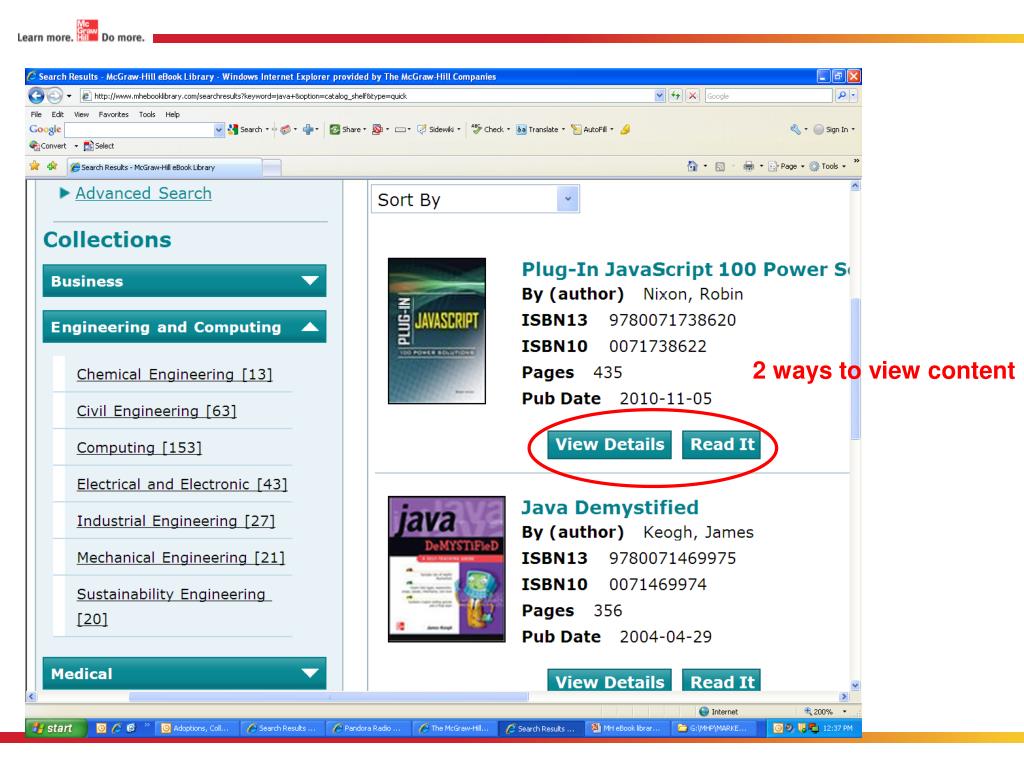Screen dimensions: 1024x768
Task: Open the address bar history dropdown arrow
Action: pyautogui.click(x=659, y=96)
